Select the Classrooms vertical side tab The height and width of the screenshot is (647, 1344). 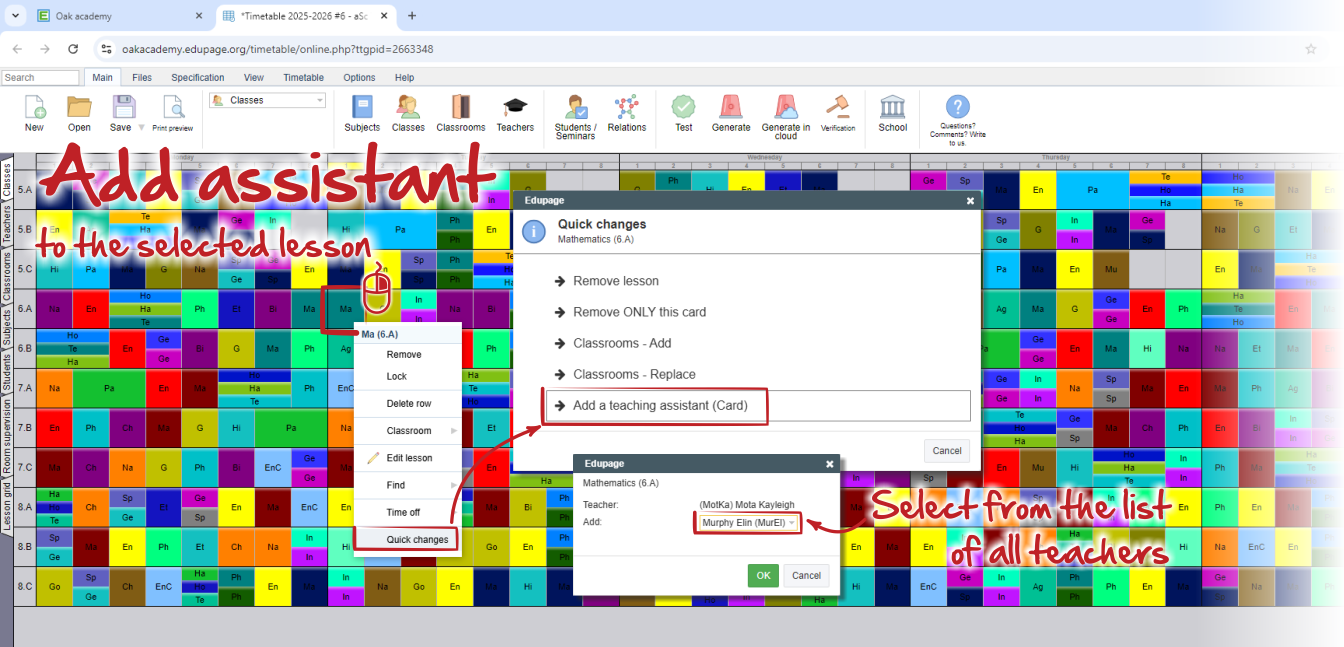coord(7,277)
